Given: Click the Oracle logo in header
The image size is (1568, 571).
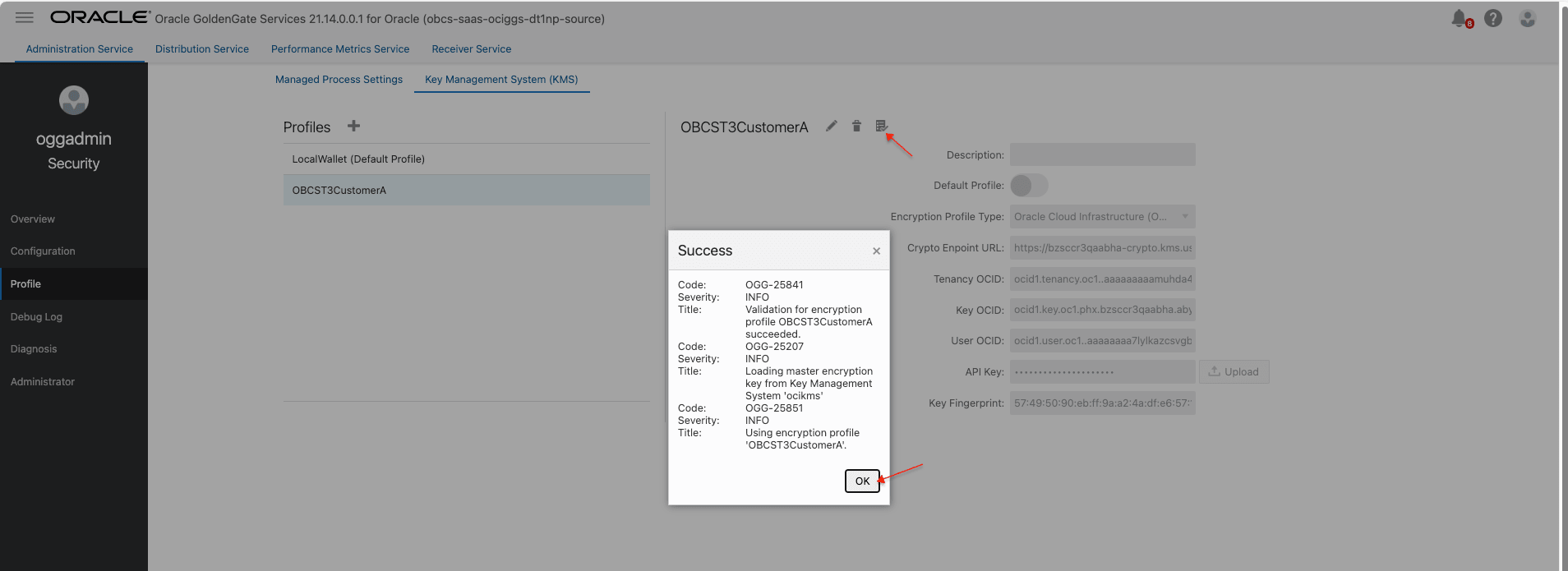Looking at the screenshot, I should point(100,17).
